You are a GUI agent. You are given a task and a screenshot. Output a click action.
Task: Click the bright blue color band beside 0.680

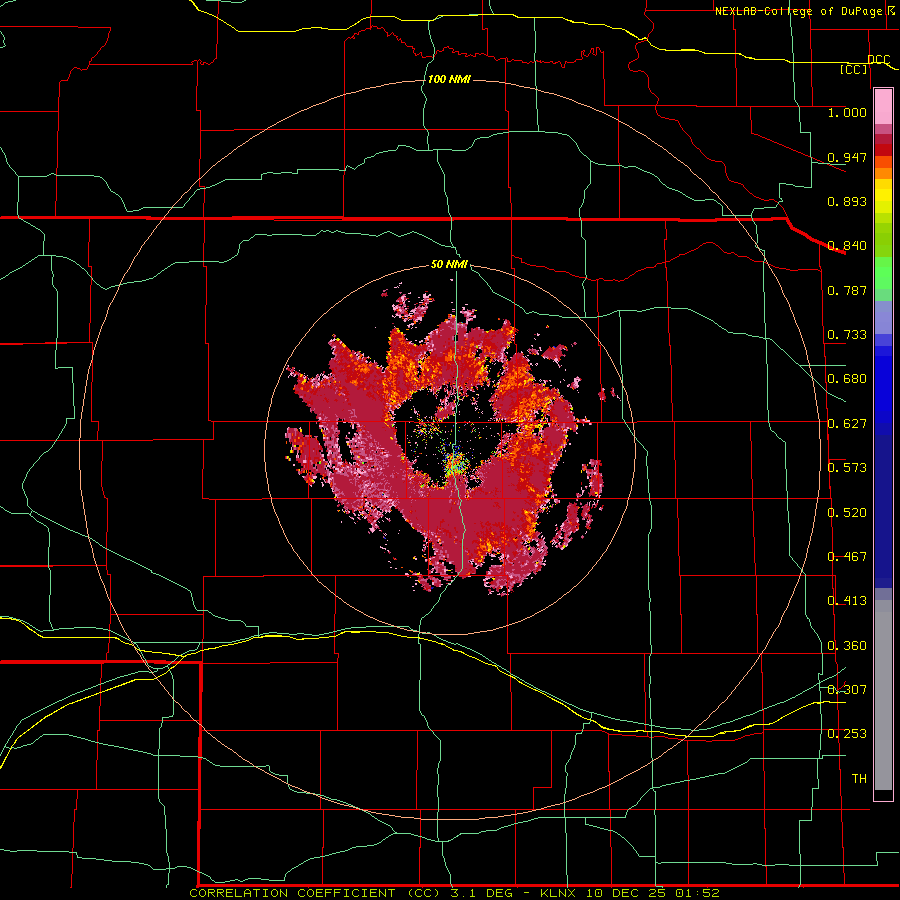click(x=883, y=382)
